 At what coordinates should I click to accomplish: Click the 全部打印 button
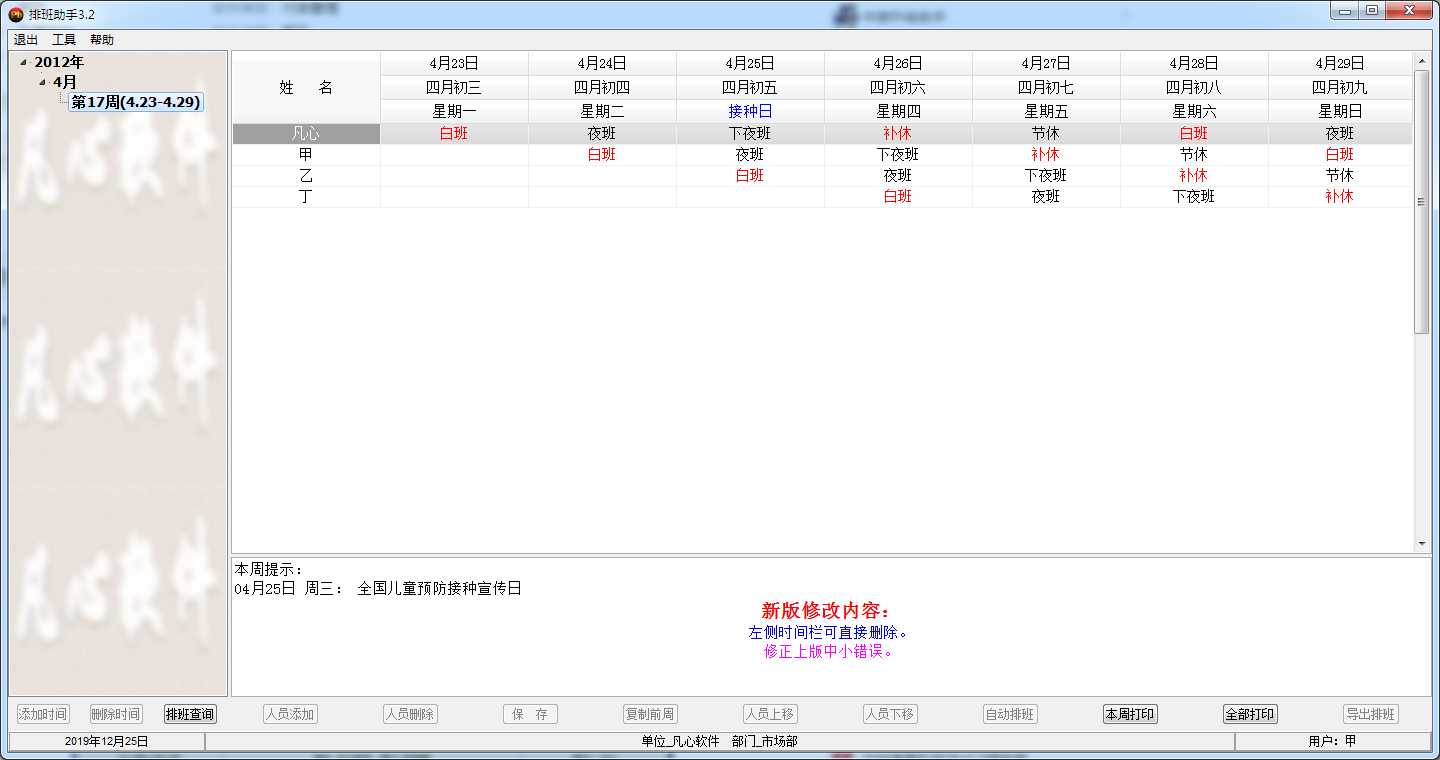(1250, 714)
